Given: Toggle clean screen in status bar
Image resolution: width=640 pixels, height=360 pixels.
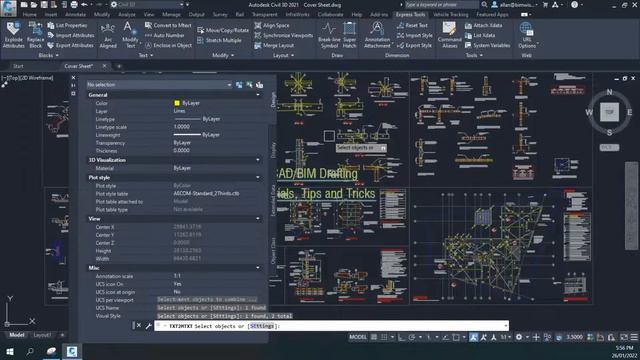Looking at the screenshot, I should click(624, 337).
